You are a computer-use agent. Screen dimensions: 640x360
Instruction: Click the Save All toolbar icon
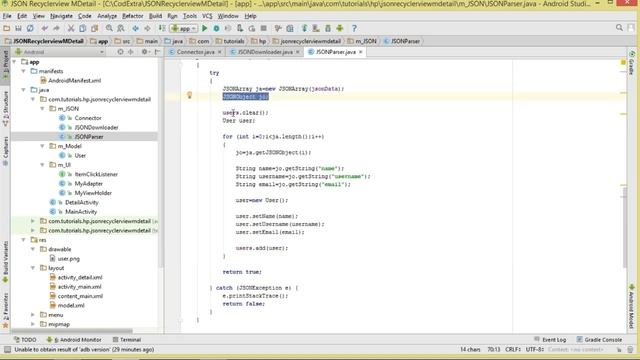(x=18, y=28)
